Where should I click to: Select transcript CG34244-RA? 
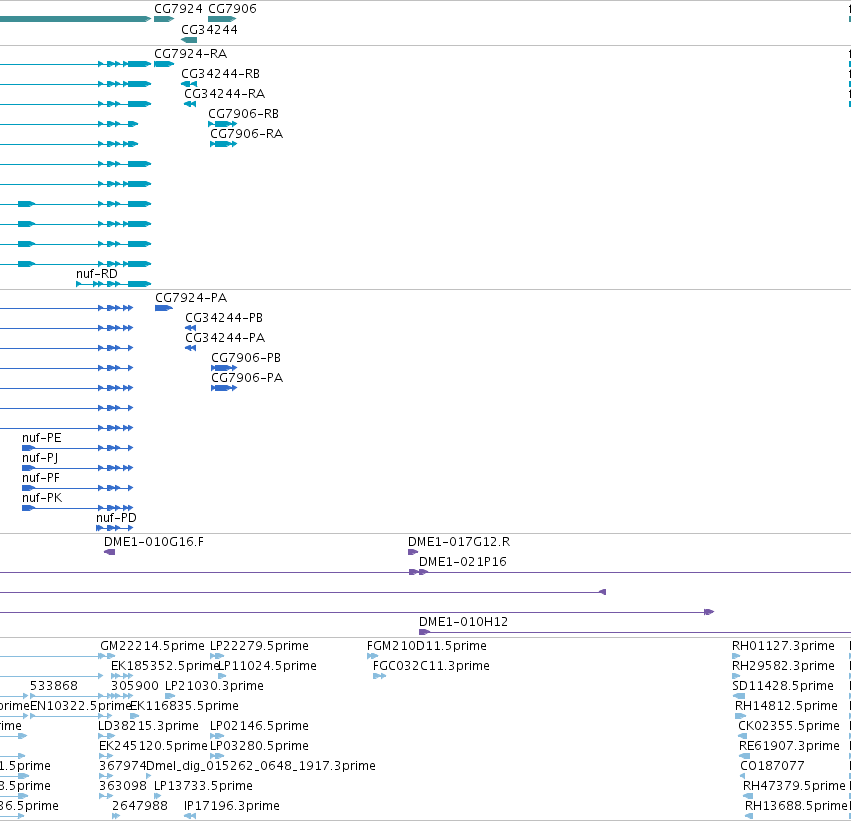(x=190, y=104)
